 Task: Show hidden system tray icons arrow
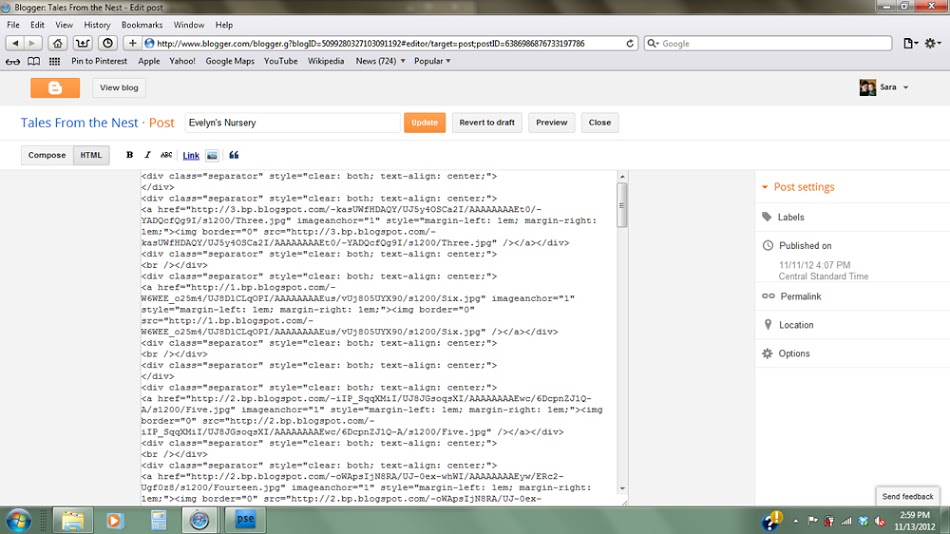tap(796, 521)
